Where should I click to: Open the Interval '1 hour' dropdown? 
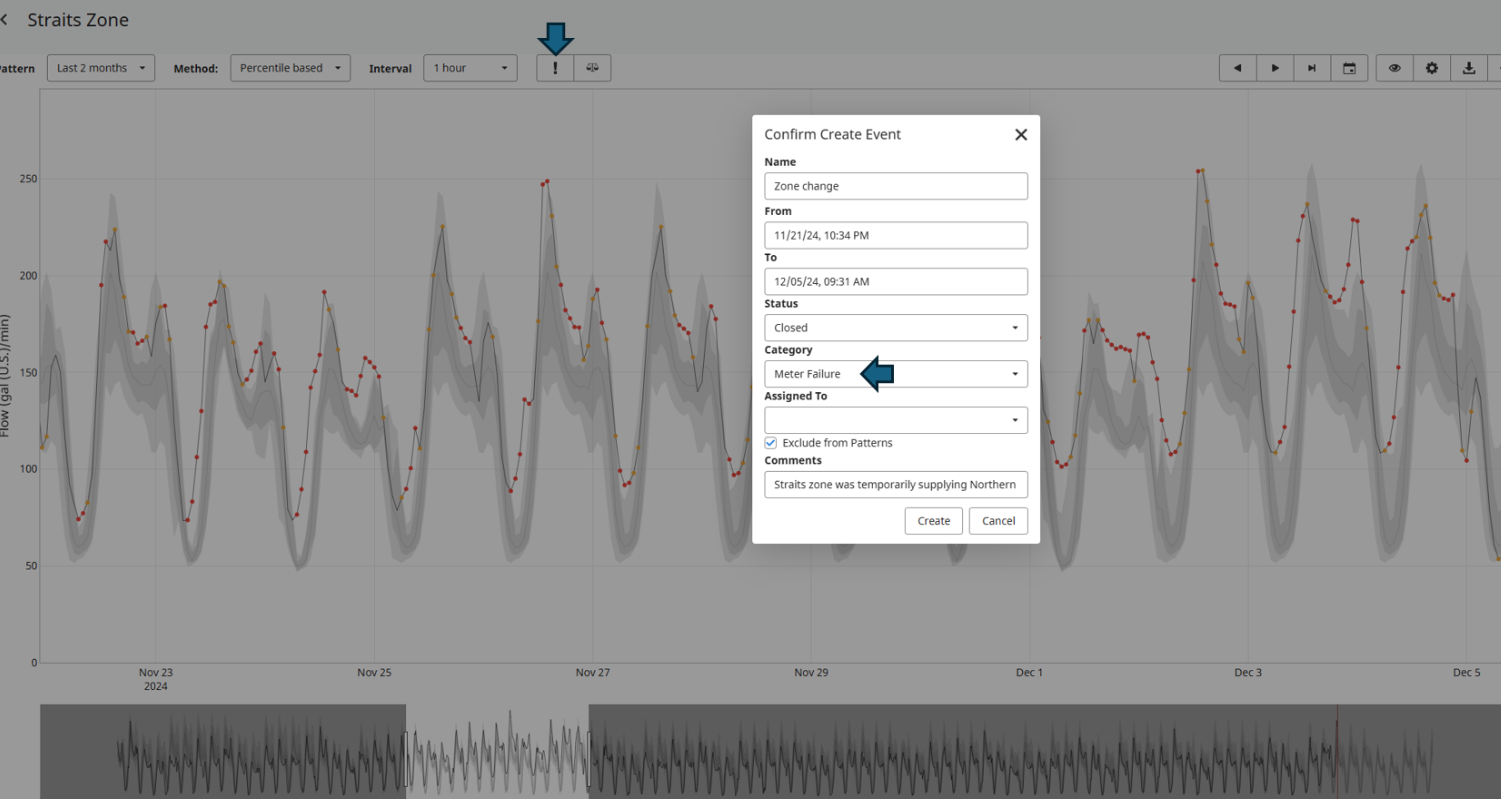point(470,68)
